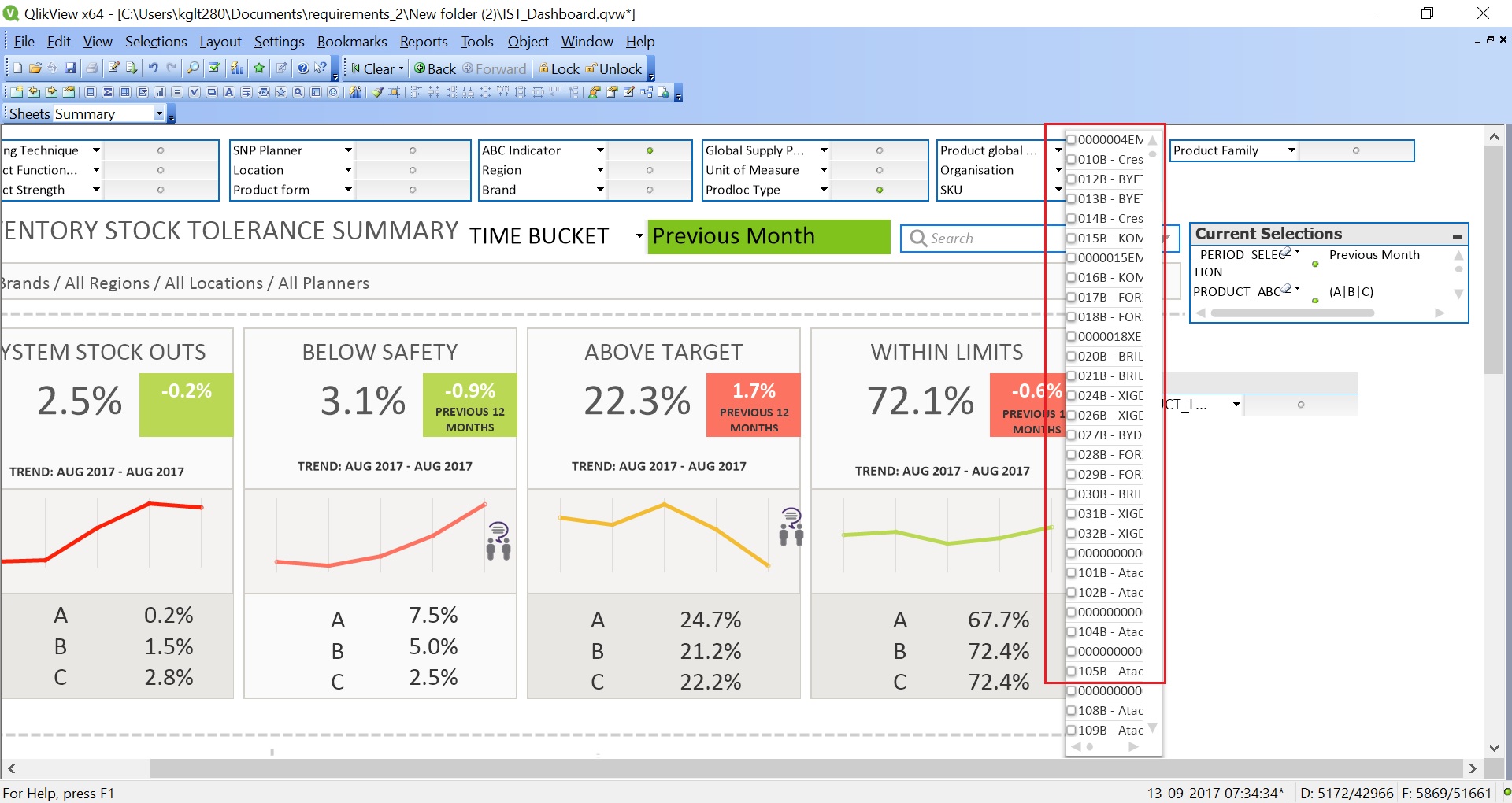The height and width of the screenshot is (803, 1512).
Task: Click the main vertical scrollbar thumb
Action: coord(1494,260)
